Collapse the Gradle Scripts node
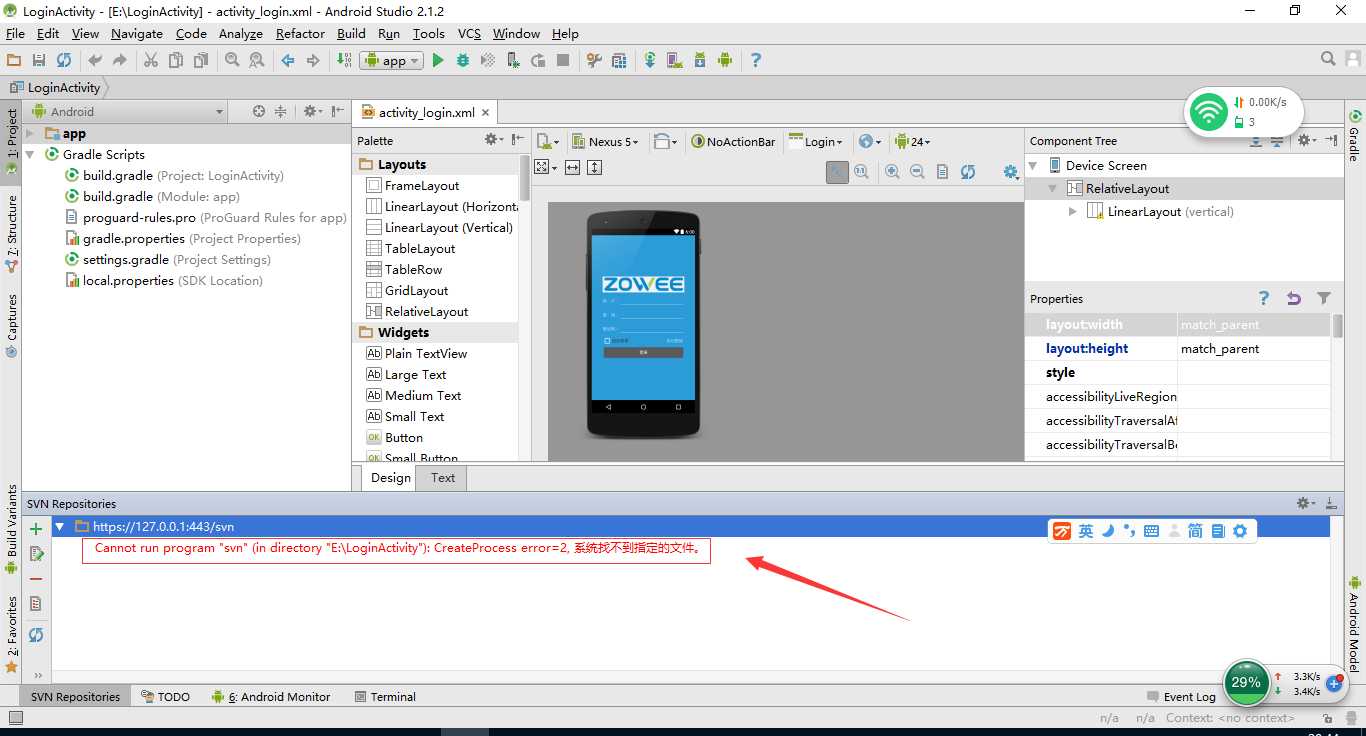 tap(30, 154)
